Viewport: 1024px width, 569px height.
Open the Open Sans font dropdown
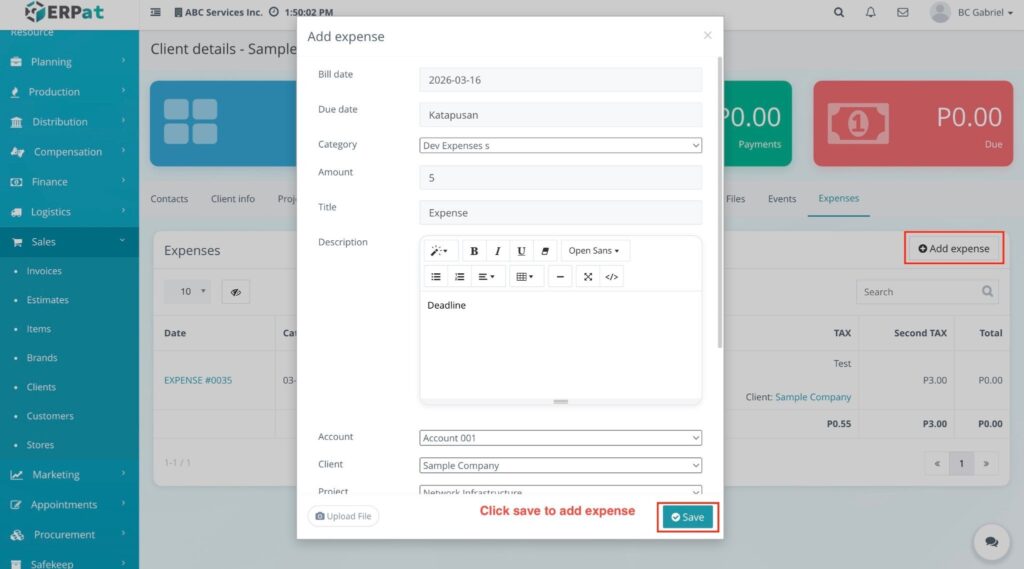pos(594,251)
